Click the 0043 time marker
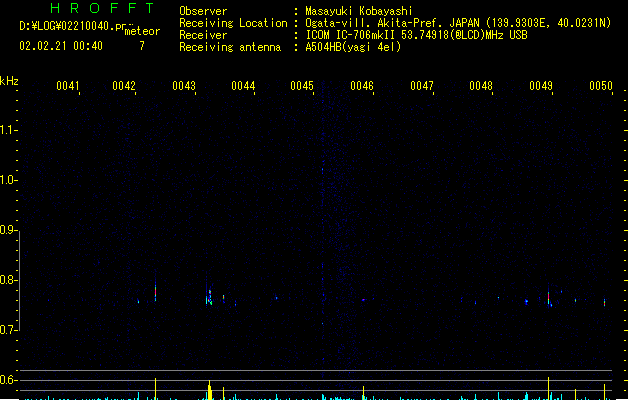The height and width of the screenshot is (400, 629). [184, 86]
